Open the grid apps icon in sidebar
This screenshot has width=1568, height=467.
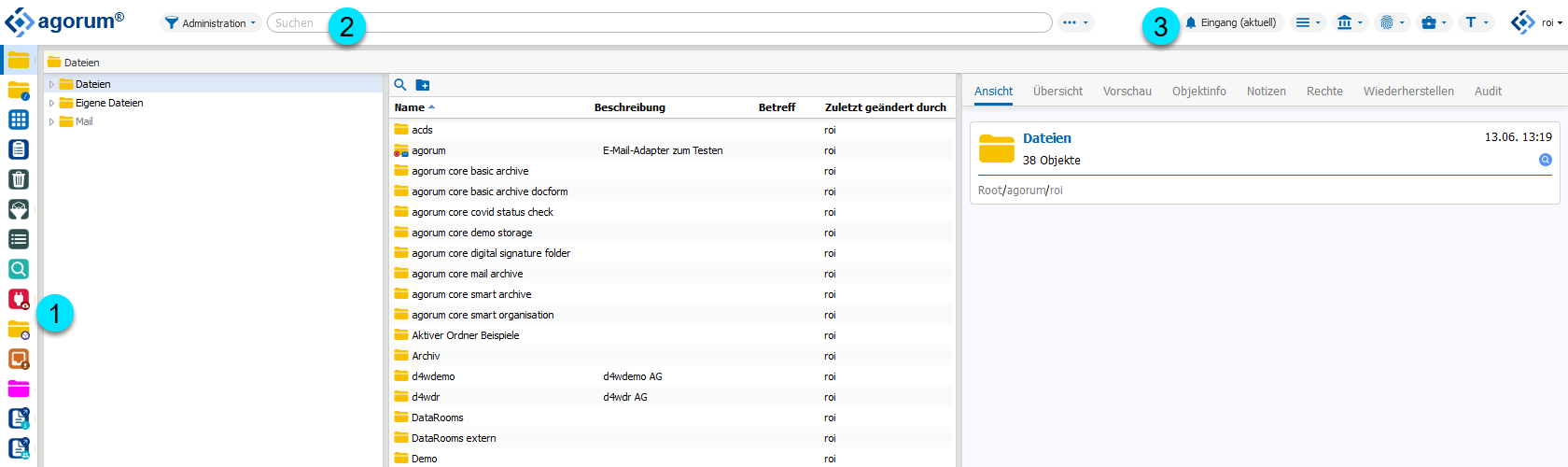click(19, 120)
